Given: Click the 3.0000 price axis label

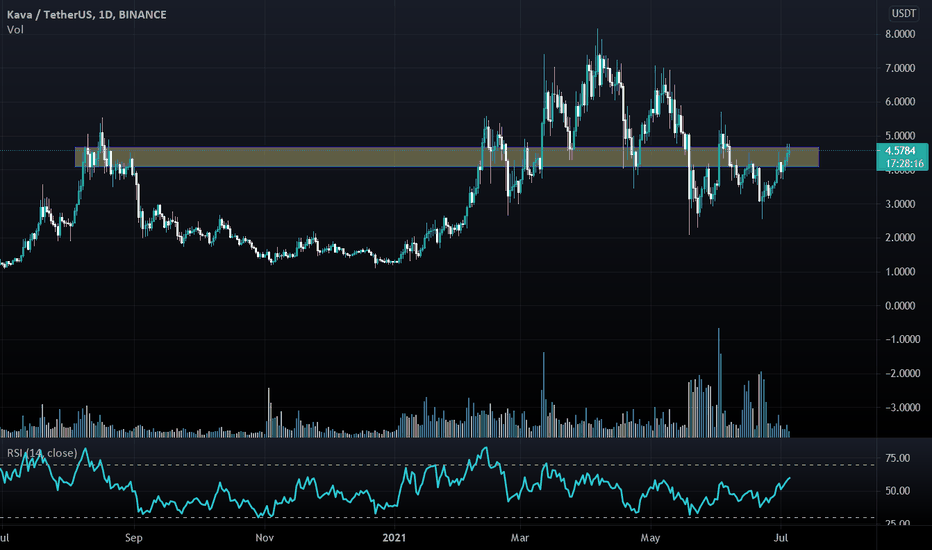Looking at the screenshot, I should 900,204.
